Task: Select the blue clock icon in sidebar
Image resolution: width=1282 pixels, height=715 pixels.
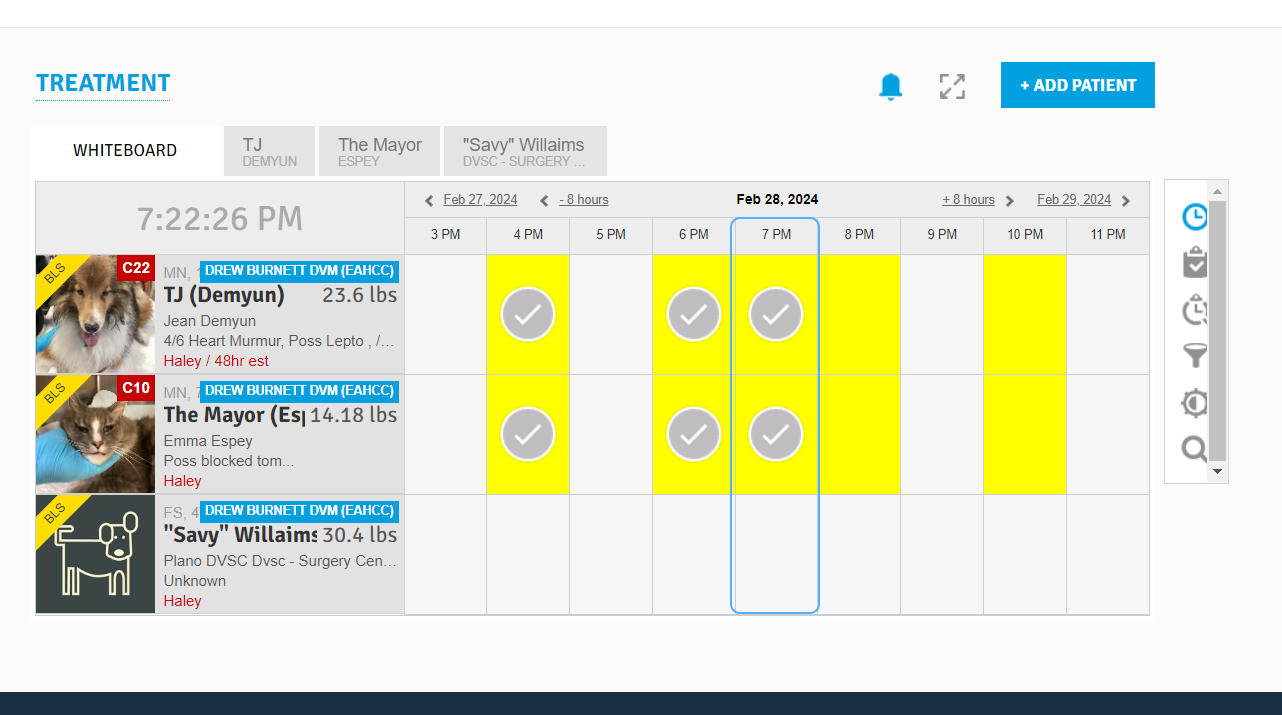Action: click(x=1195, y=217)
